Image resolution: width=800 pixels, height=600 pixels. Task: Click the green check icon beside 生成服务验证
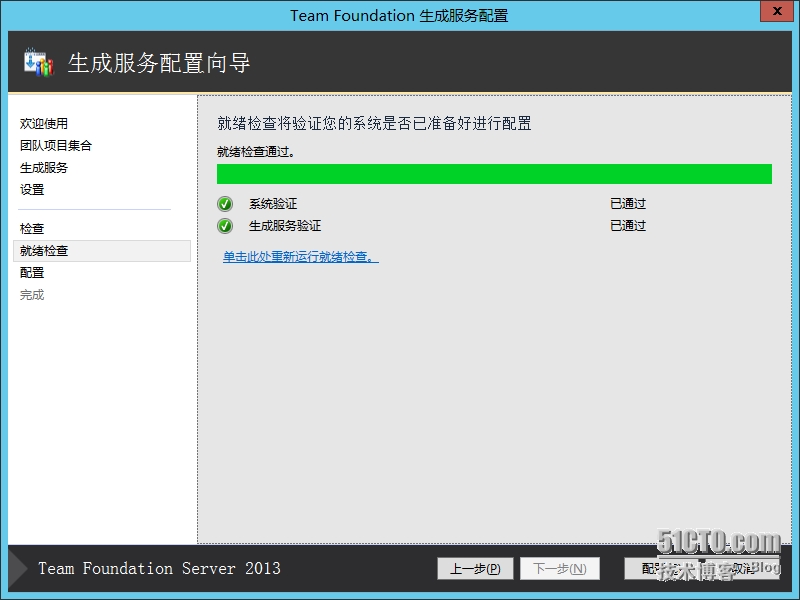click(224, 226)
